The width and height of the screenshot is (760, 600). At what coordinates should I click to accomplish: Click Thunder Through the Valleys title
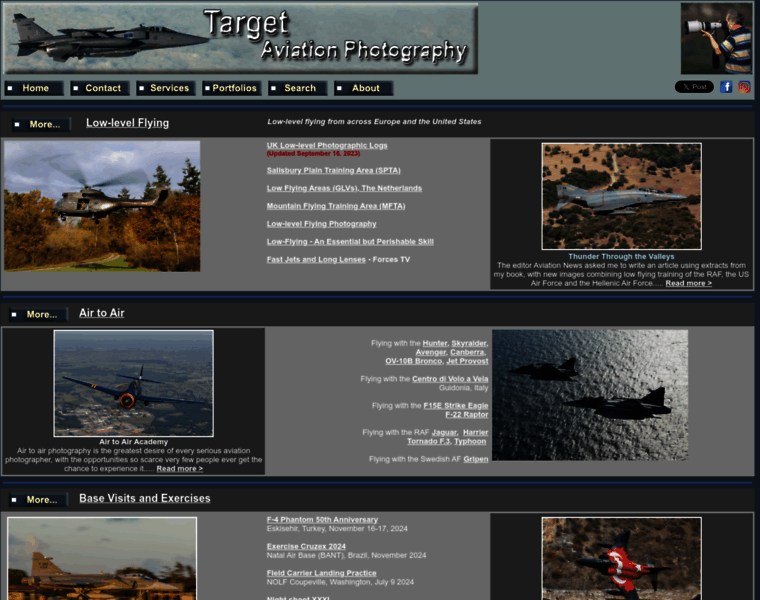click(621, 256)
